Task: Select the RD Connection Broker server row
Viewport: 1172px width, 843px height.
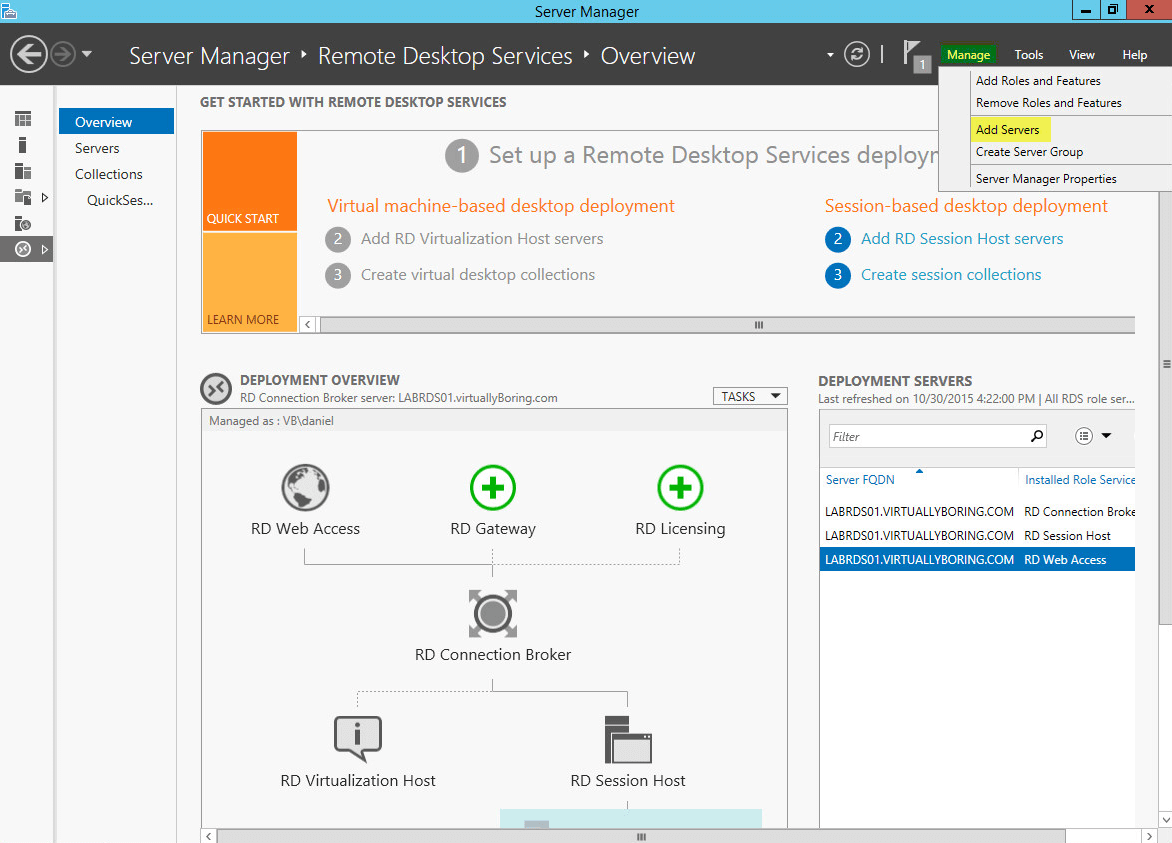Action: (978, 512)
